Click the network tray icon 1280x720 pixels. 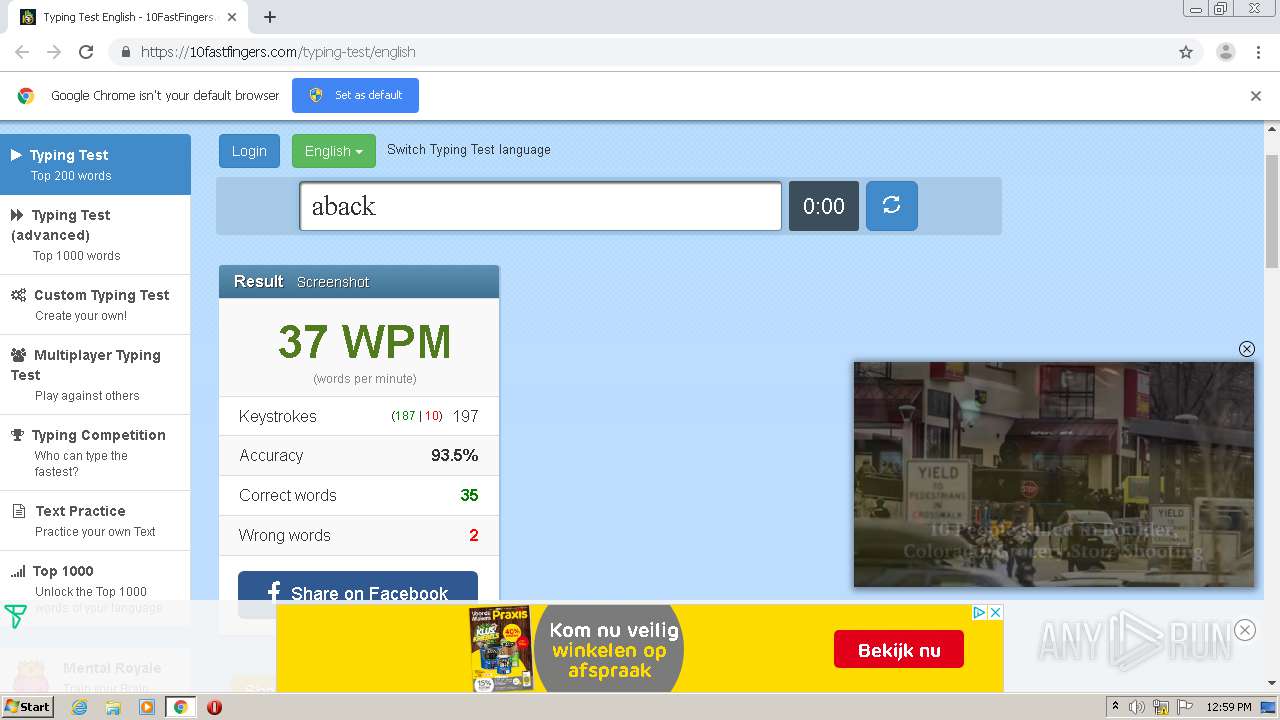(1161, 707)
